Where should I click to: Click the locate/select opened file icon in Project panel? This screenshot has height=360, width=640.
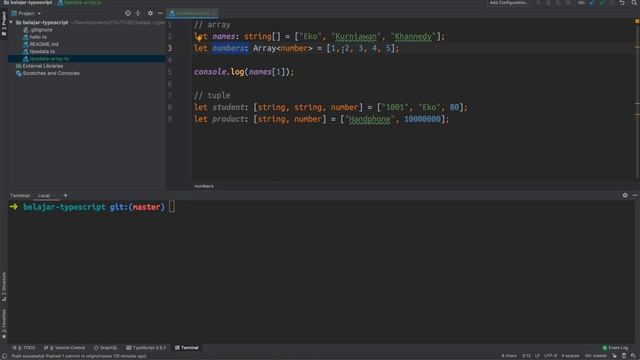point(128,13)
